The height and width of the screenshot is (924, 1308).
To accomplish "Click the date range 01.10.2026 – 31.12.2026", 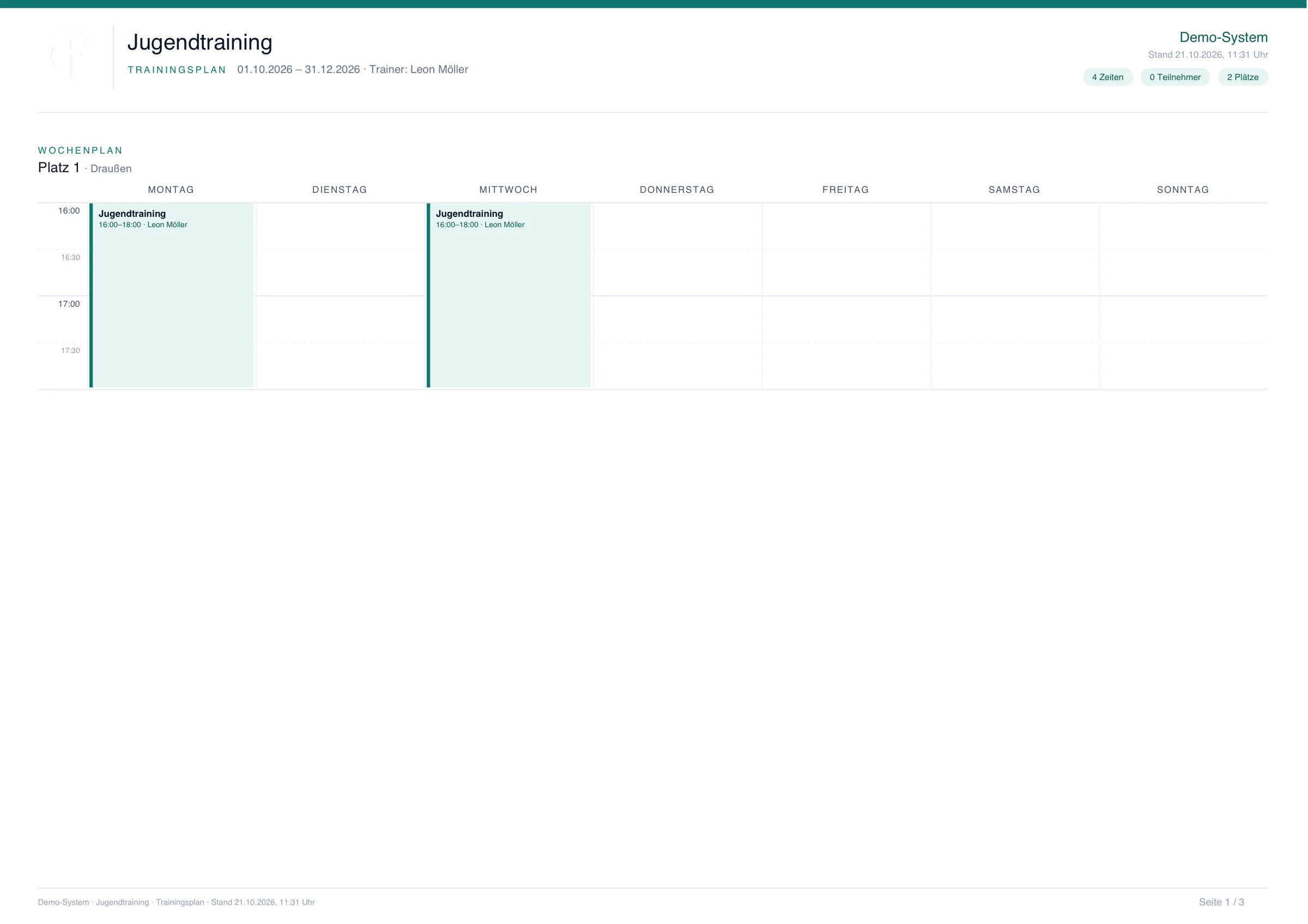I will pos(299,69).
